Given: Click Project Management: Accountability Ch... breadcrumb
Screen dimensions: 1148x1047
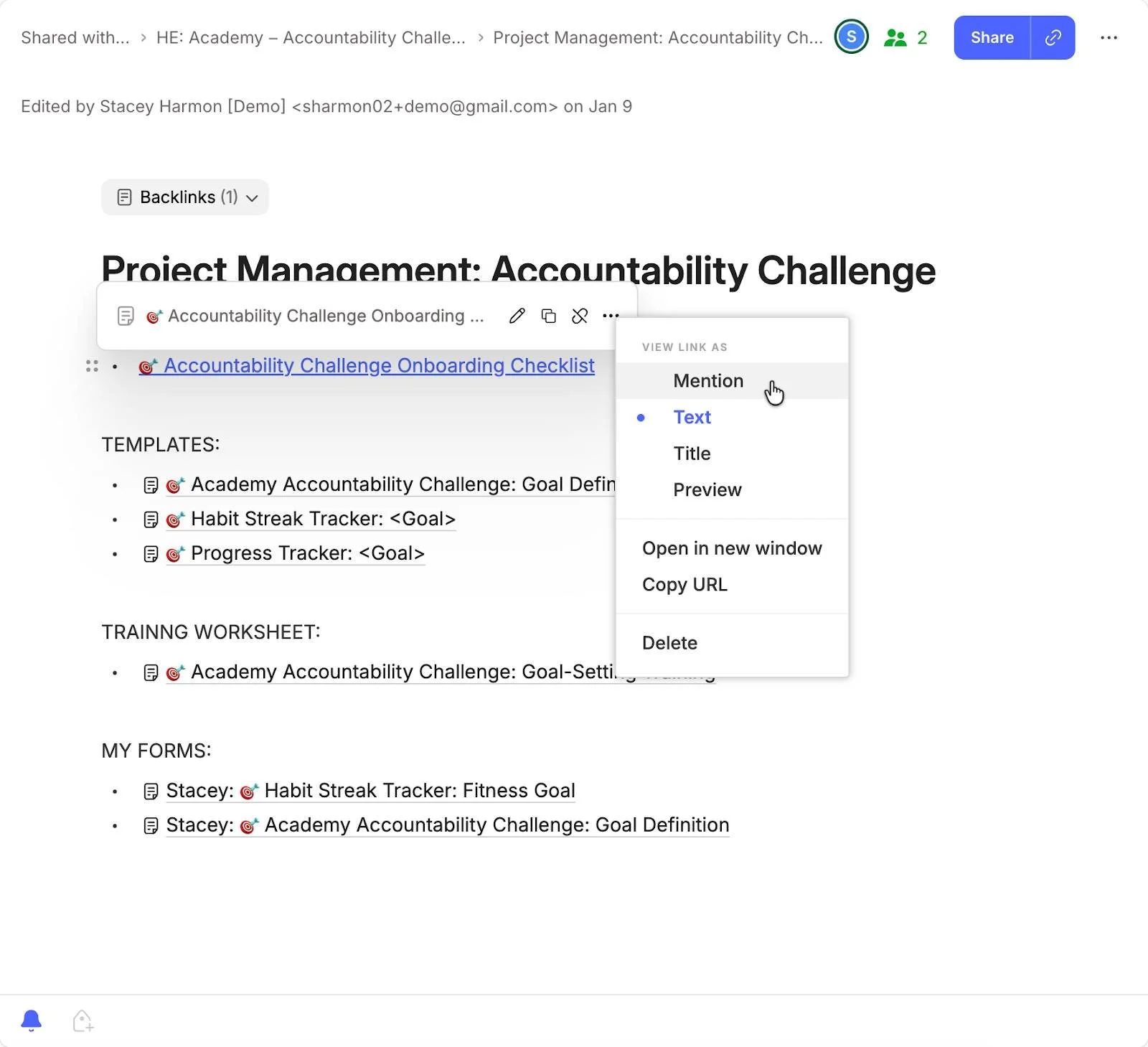Looking at the screenshot, I should coord(658,37).
